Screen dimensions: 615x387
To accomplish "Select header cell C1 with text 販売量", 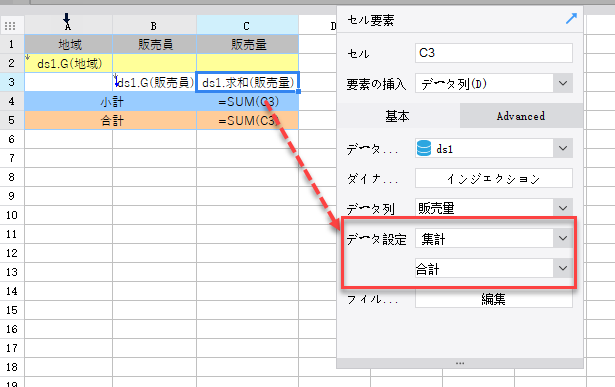I will point(247,44).
